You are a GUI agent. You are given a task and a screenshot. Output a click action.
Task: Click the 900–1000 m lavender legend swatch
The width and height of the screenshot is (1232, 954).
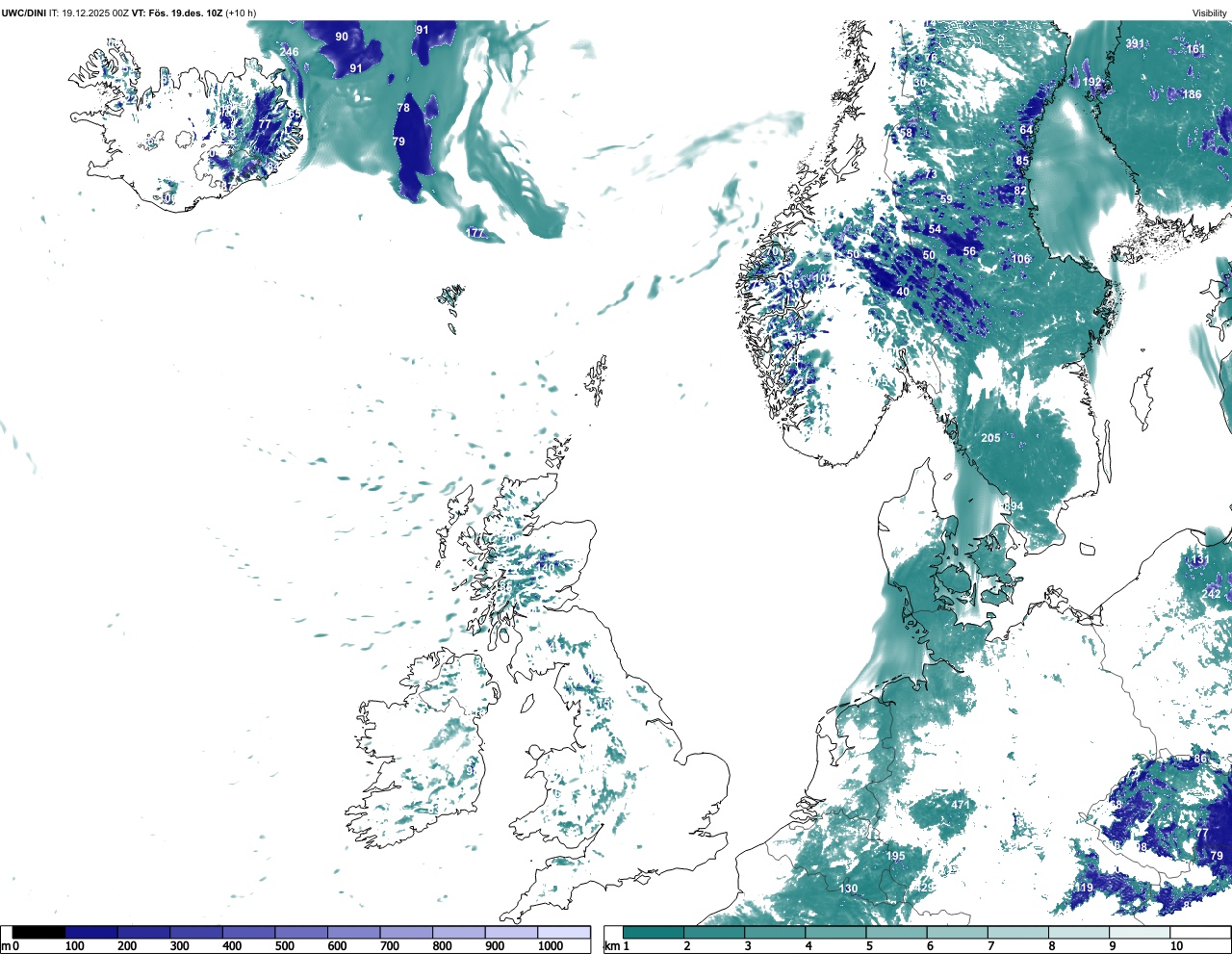click(x=511, y=932)
